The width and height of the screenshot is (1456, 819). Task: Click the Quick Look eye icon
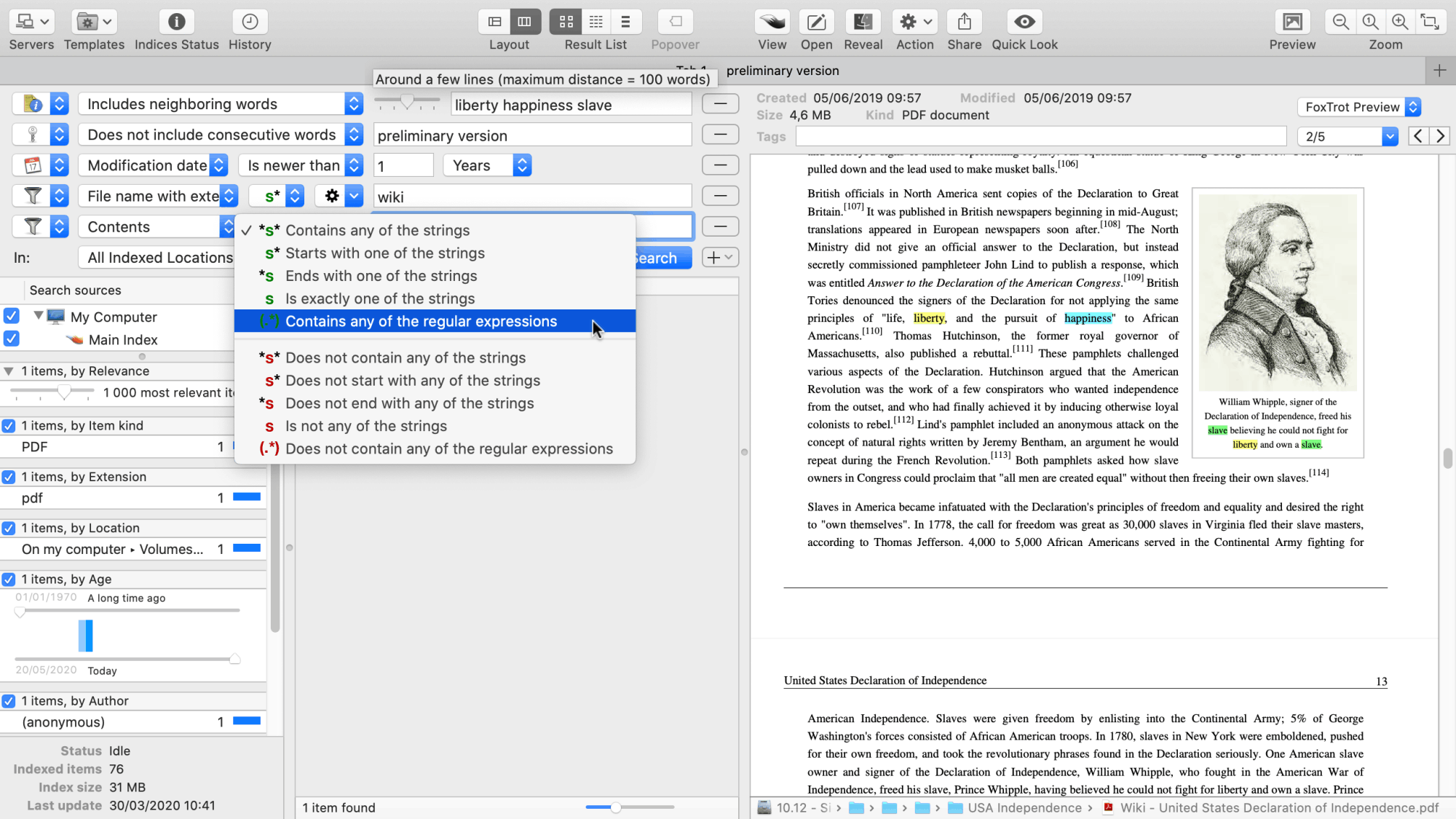click(x=1024, y=22)
